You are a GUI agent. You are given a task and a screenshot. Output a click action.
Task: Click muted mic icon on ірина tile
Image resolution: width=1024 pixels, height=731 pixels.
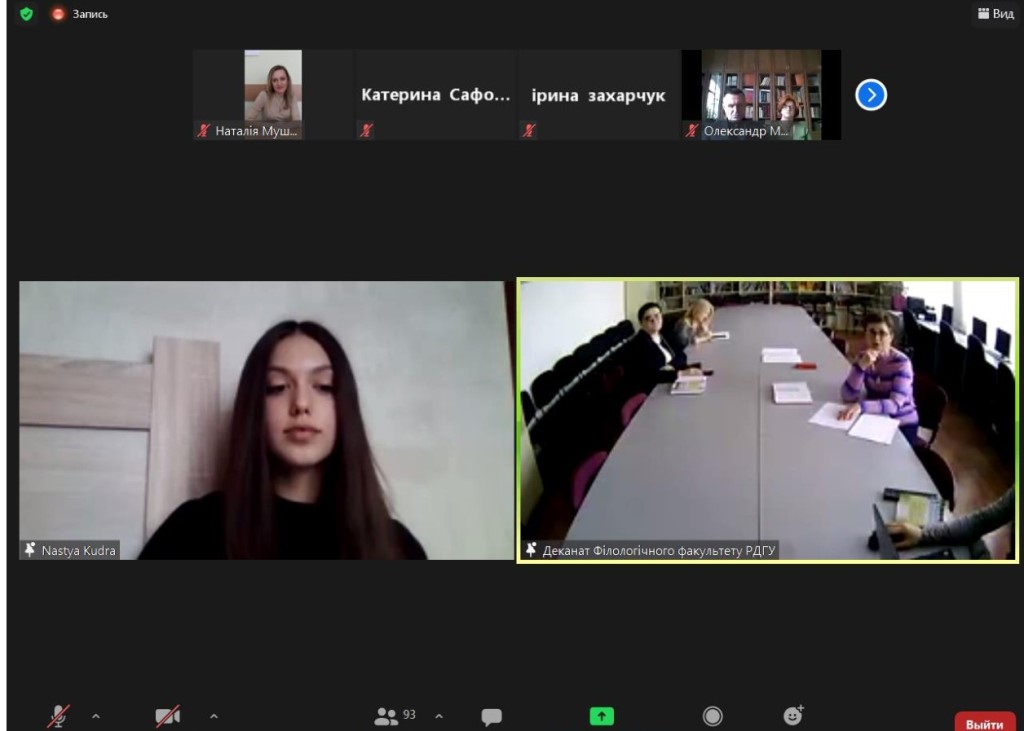[529, 131]
